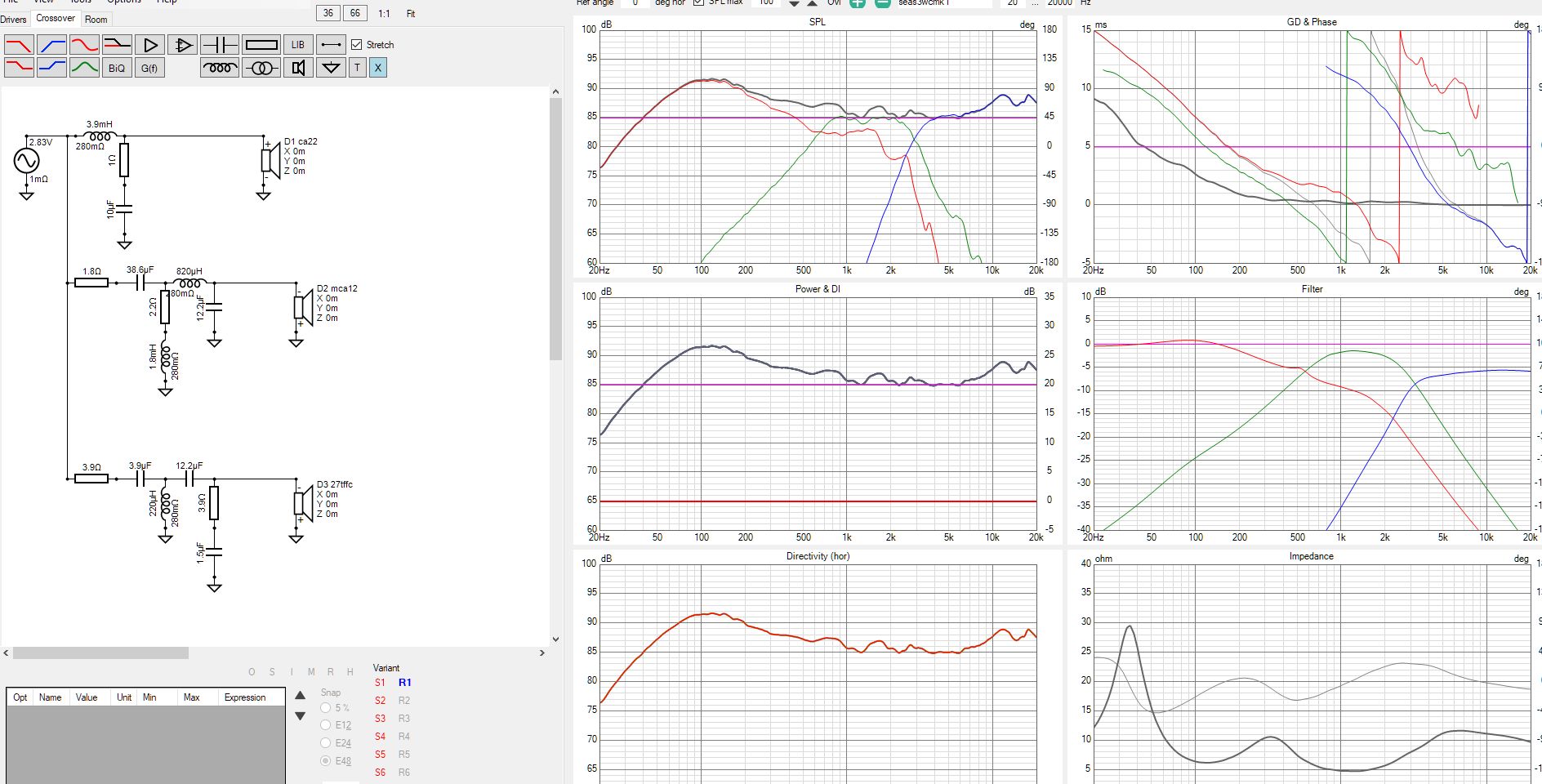Click the schematic vertical scrollbar thumb
Image resolution: width=1542 pixels, height=784 pixels.
click(555, 229)
